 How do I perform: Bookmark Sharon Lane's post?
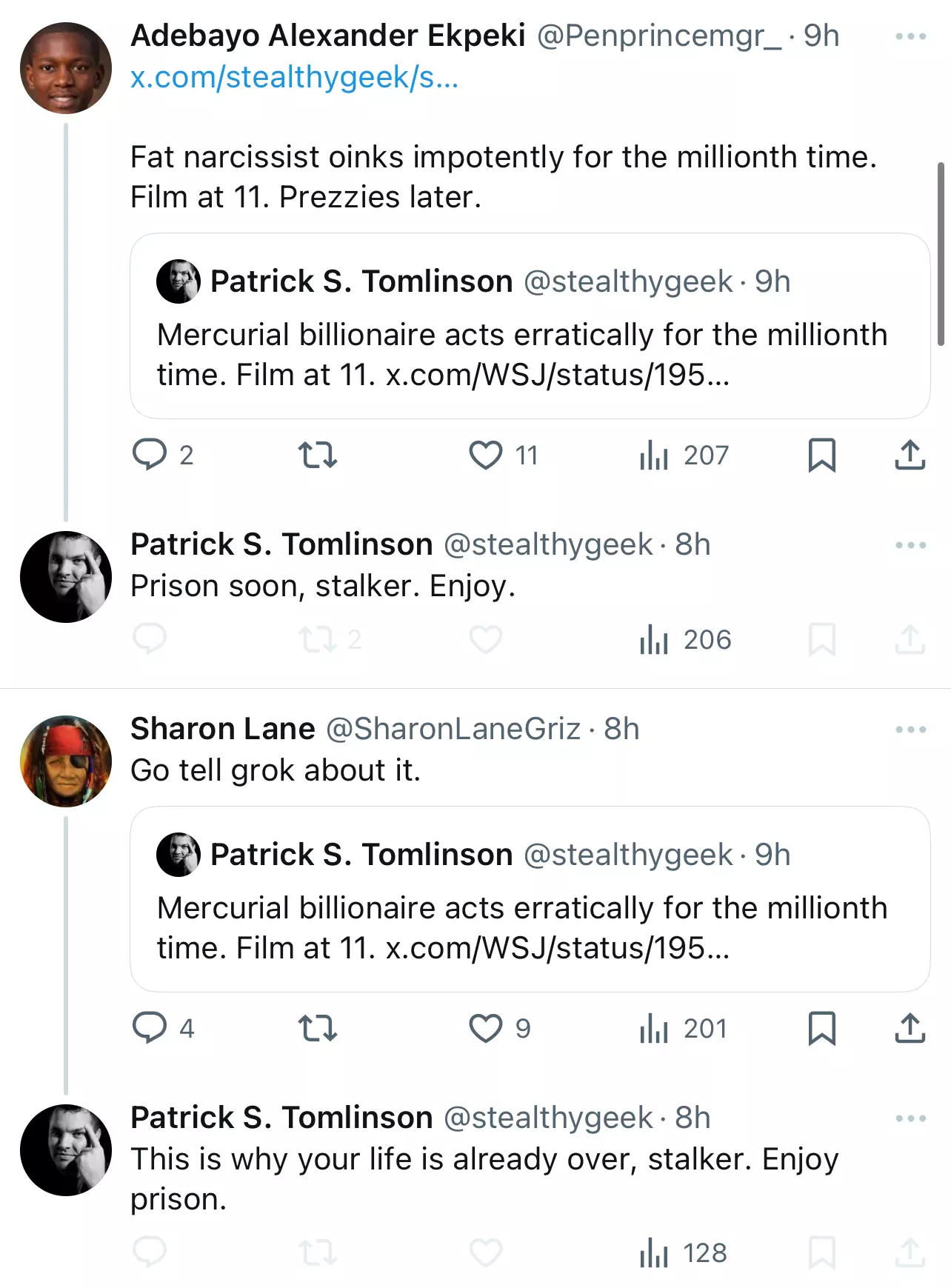tap(821, 1028)
